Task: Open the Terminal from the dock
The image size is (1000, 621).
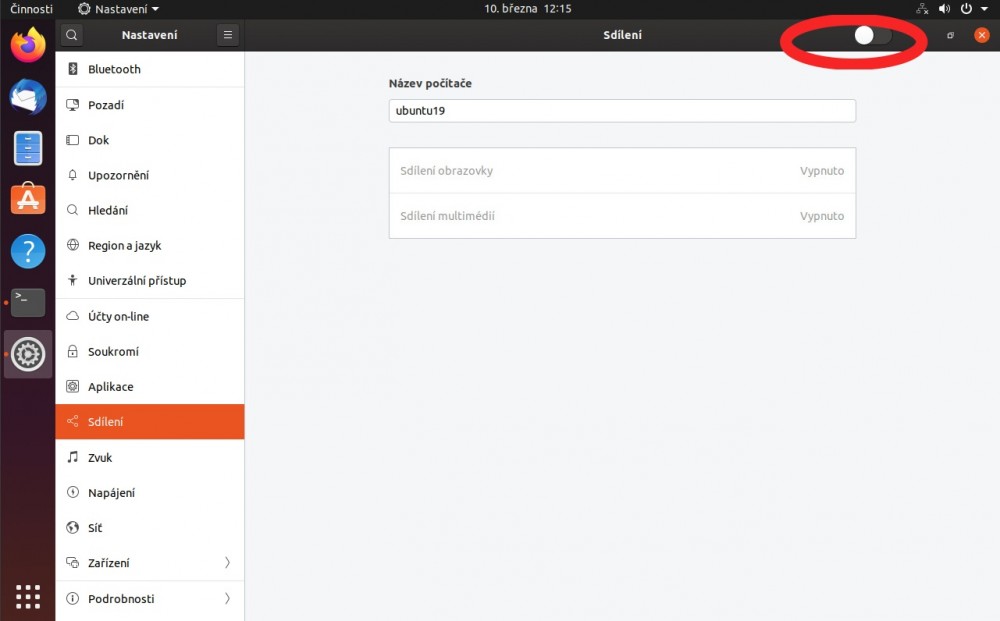Action: [x=28, y=302]
